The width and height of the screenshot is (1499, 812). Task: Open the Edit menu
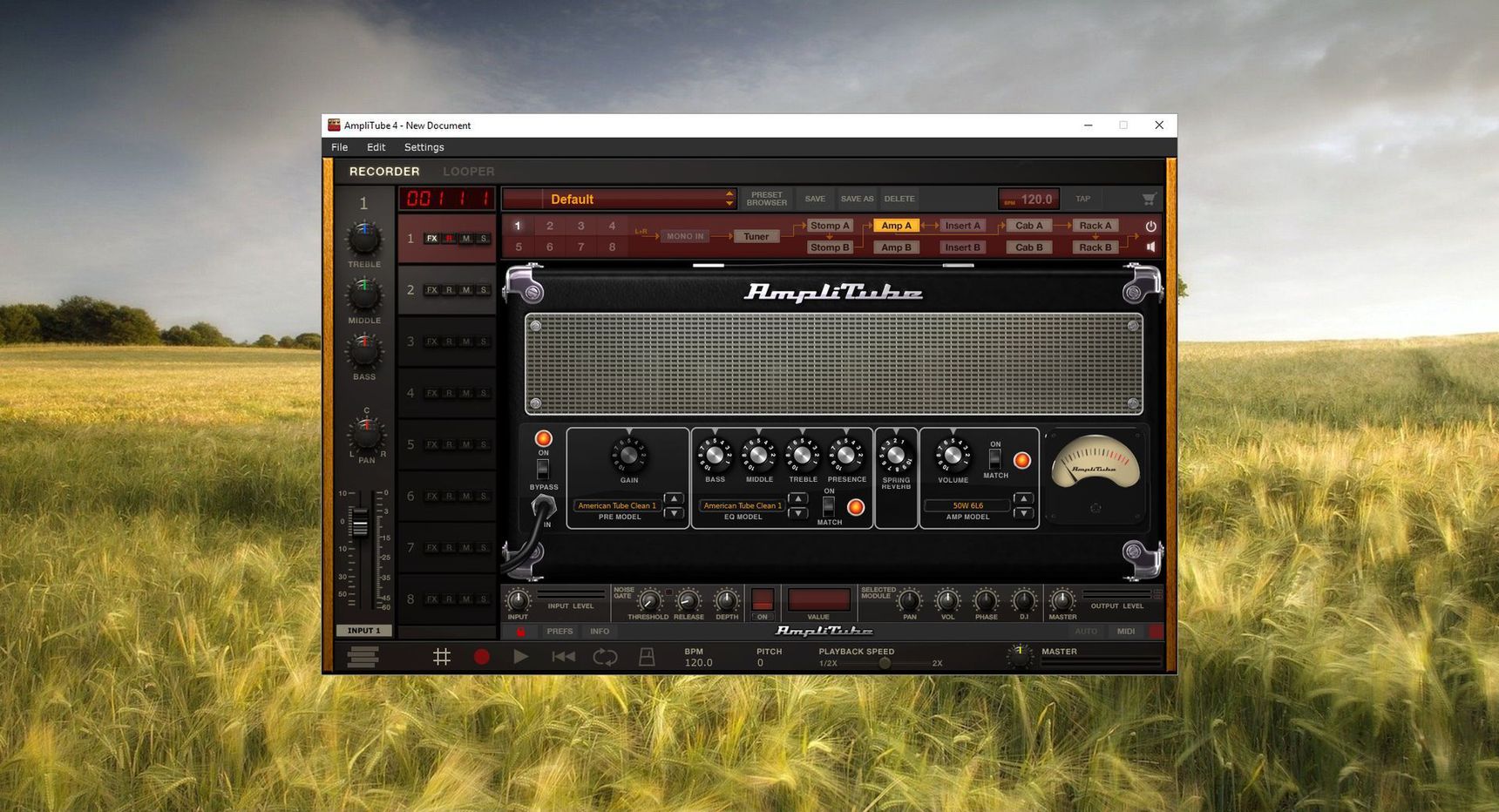376,147
